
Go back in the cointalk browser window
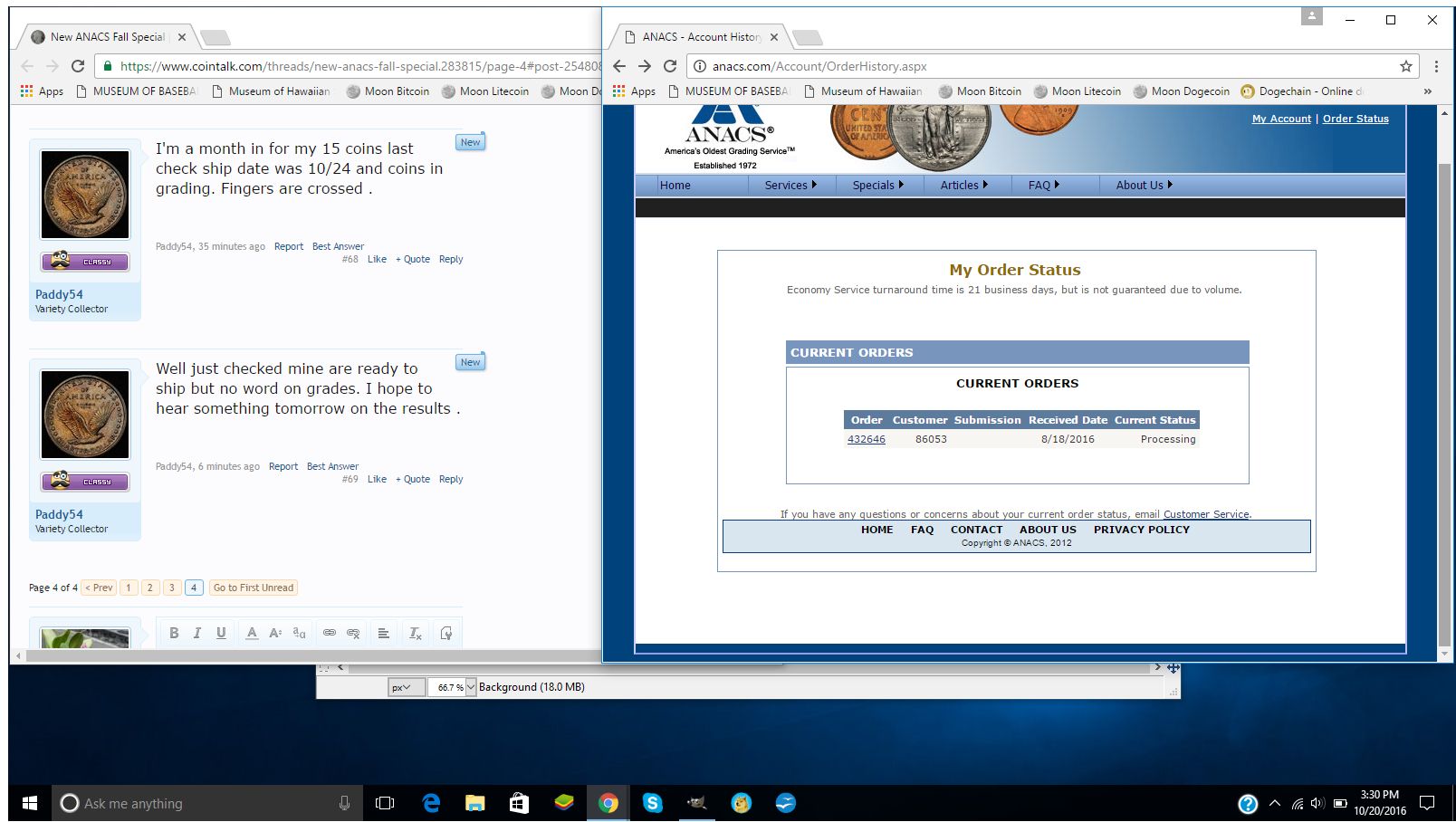pyautogui.click(x=27, y=66)
